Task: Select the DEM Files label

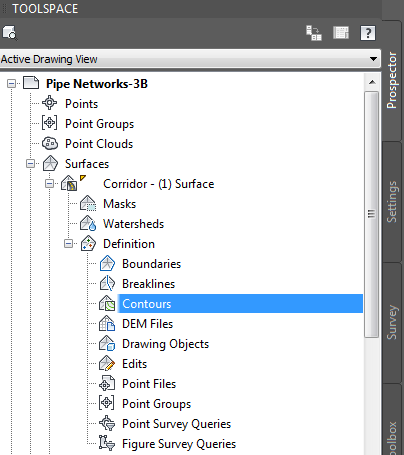Action: click(148, 324)
